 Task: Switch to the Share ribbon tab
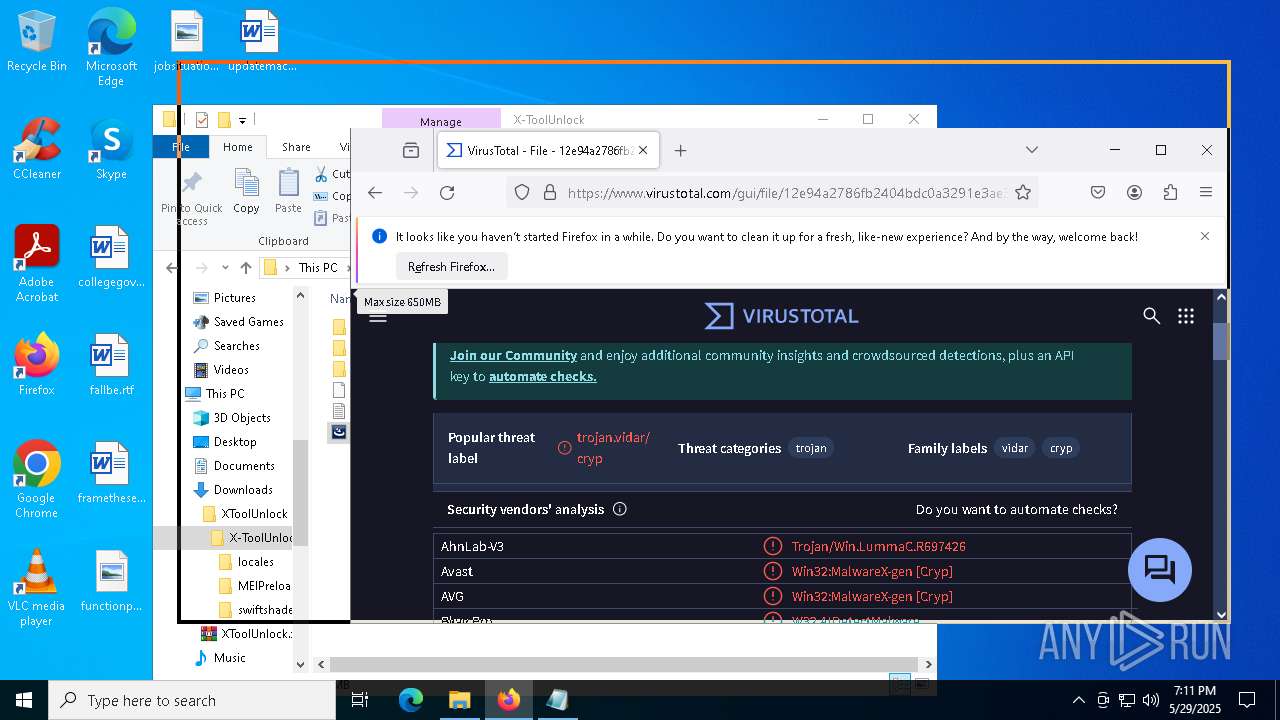click(x=296, y=147)
